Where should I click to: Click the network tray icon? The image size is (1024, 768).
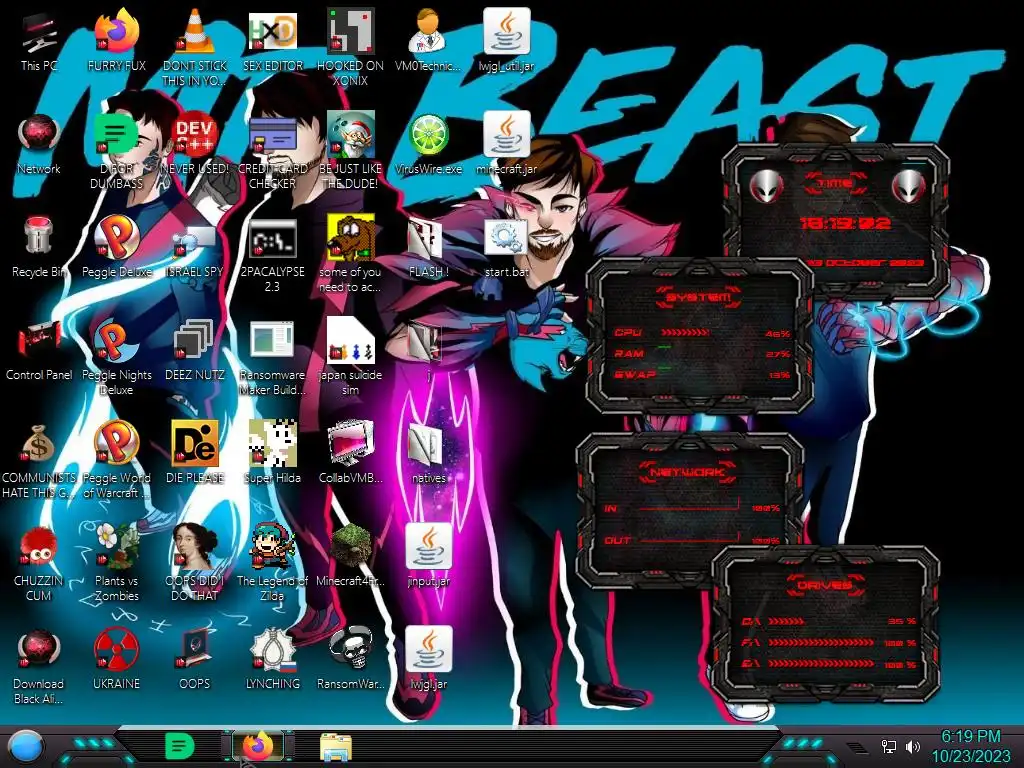click(x=889, y=746)
